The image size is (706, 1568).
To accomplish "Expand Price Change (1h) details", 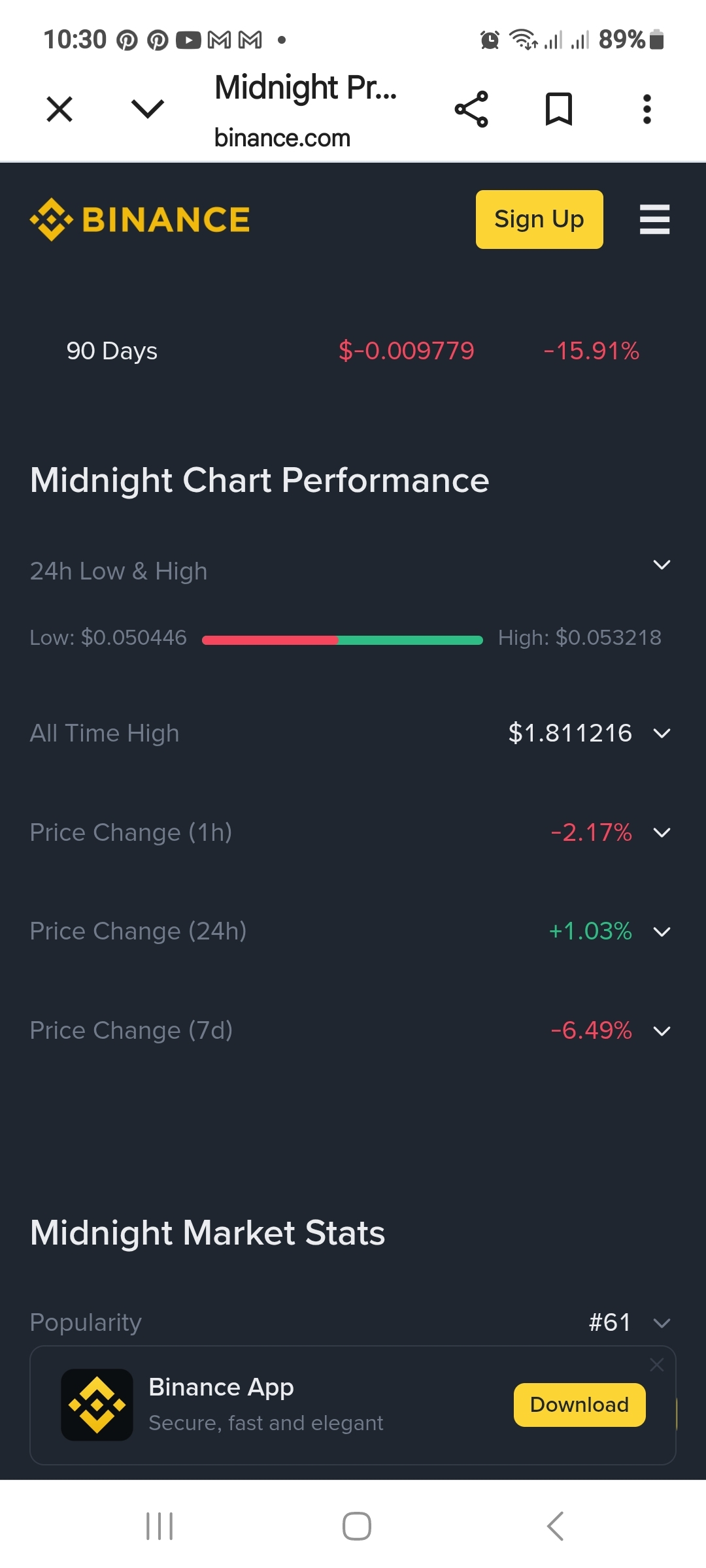I will click(x=662, y=833).
